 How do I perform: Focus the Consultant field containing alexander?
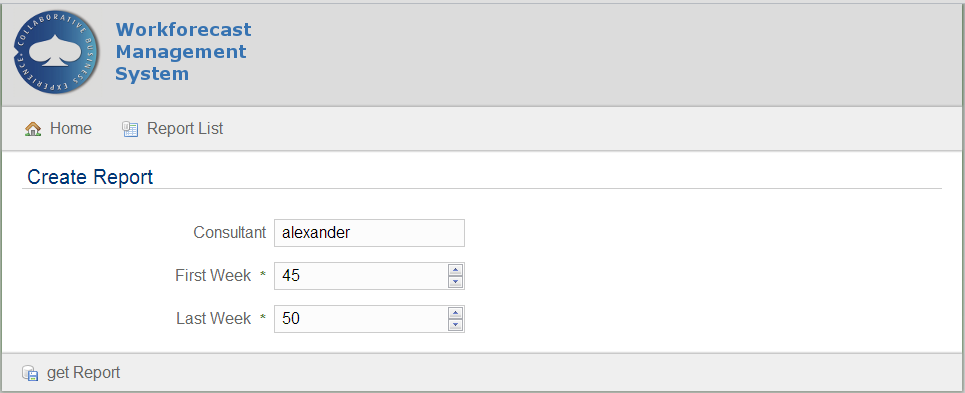[369, 233]
